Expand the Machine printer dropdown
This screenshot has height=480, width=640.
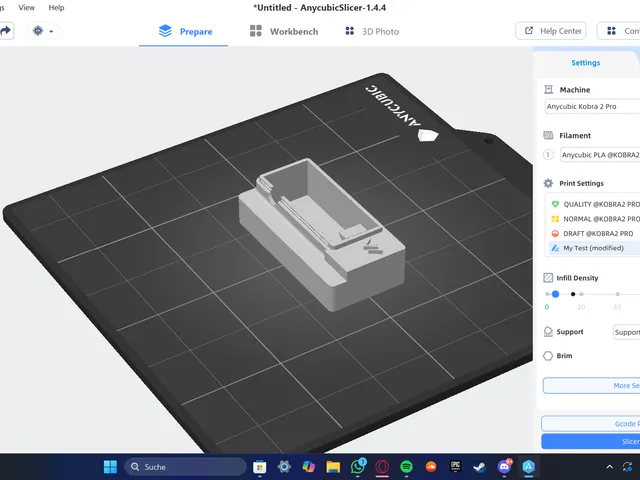[x=592, y=106]
